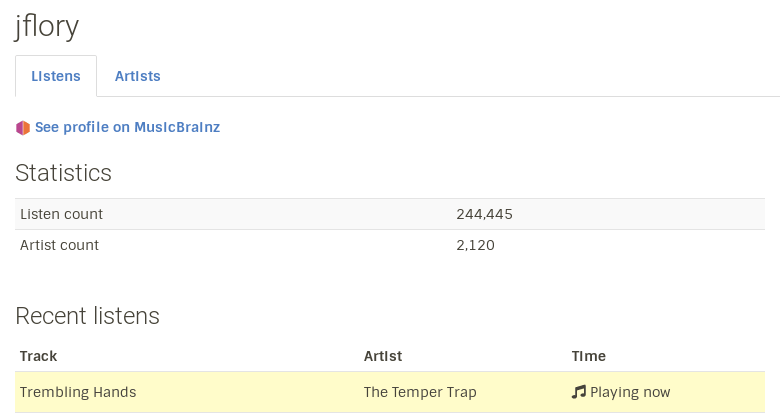Click the Time column header
780x414 pixels.
[588, 356]
